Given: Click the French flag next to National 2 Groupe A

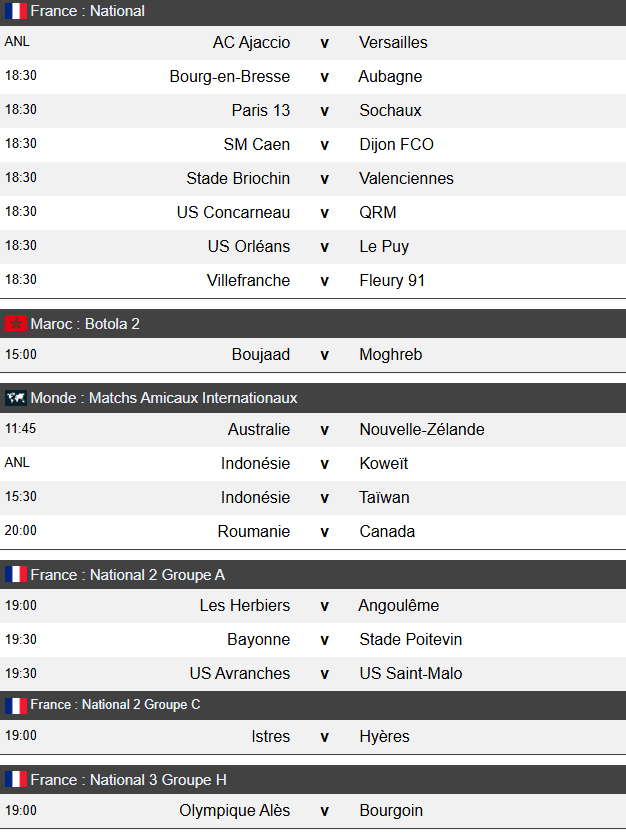Looking at the screenshot, I should pyautogui.click(x=16, y=575).
